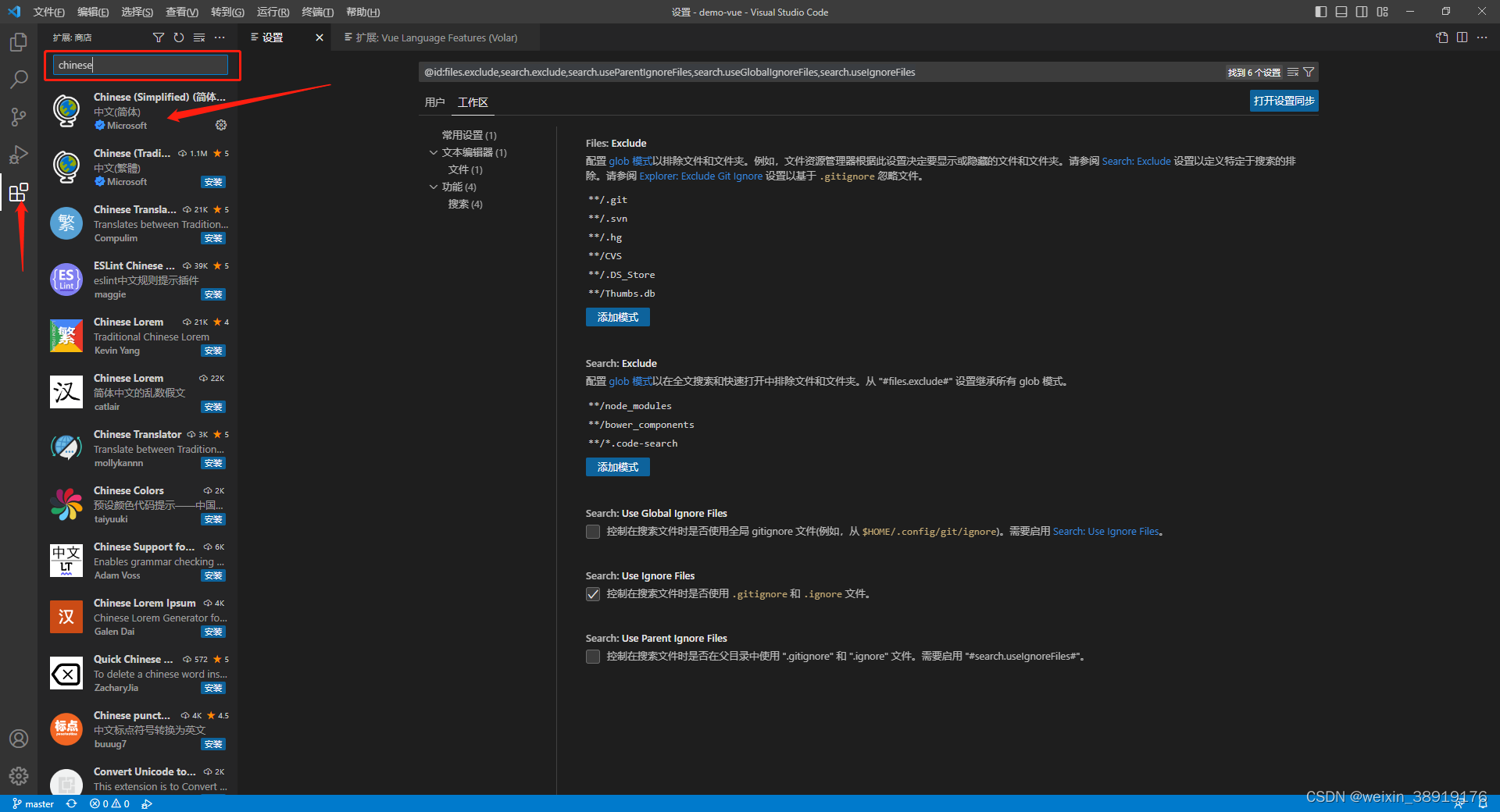Split the editor to the right

[1462, 37]
